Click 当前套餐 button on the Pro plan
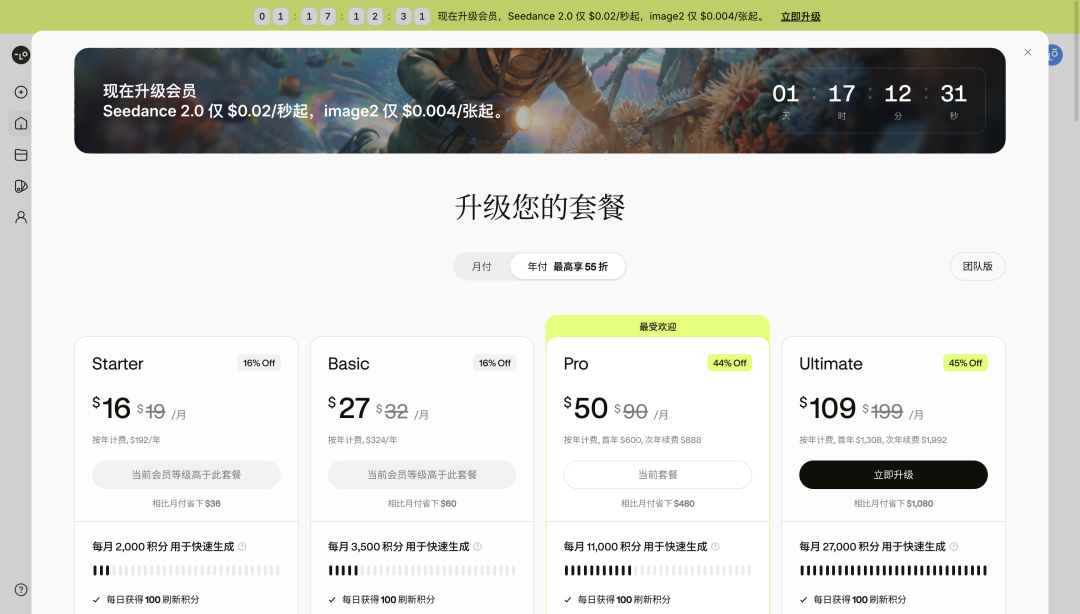 coord(658,475)
